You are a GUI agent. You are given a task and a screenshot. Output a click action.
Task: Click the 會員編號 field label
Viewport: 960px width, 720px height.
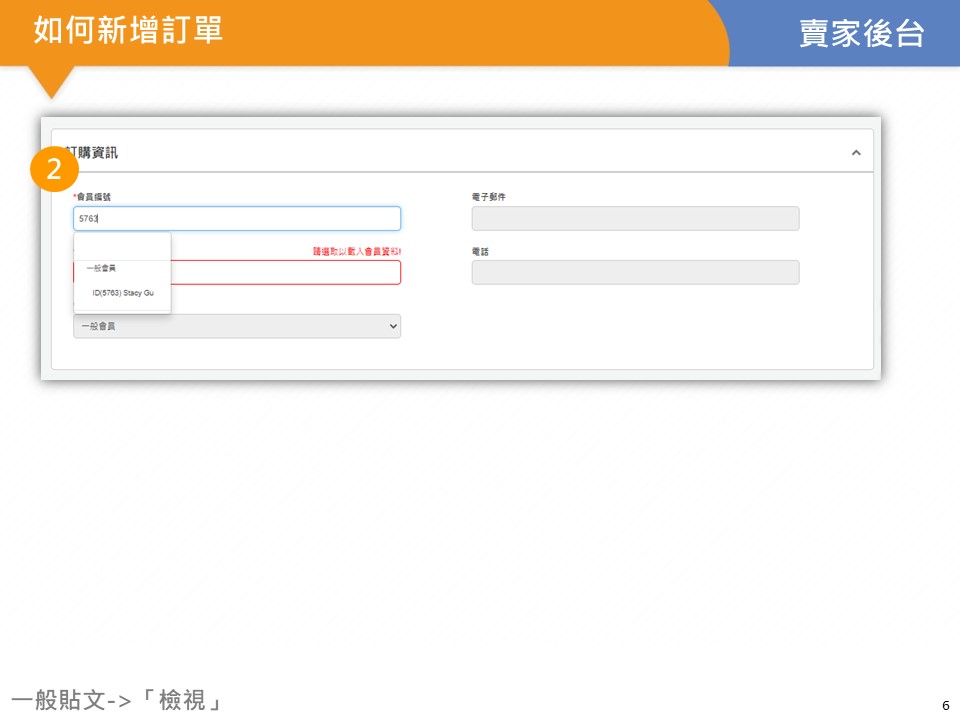coord(93,197)
